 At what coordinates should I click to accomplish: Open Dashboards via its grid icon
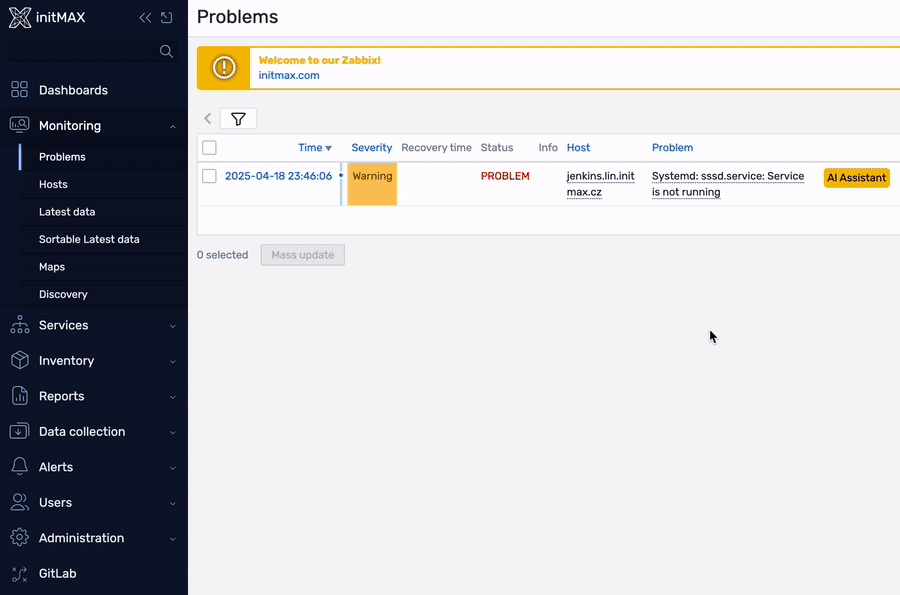(x=19, y=90)
